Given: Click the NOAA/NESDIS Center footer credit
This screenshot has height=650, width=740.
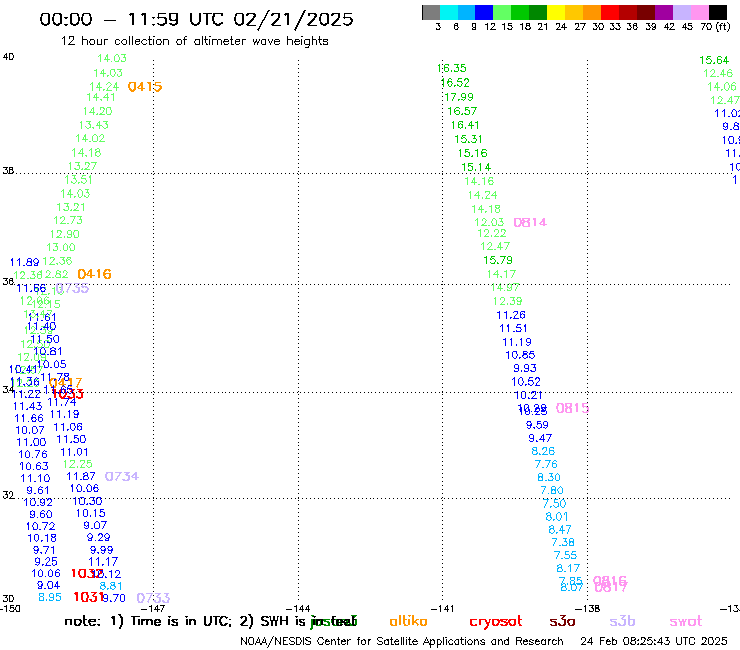Looking at the screenshot, I should pyautogui.click(x=402, y=641).
